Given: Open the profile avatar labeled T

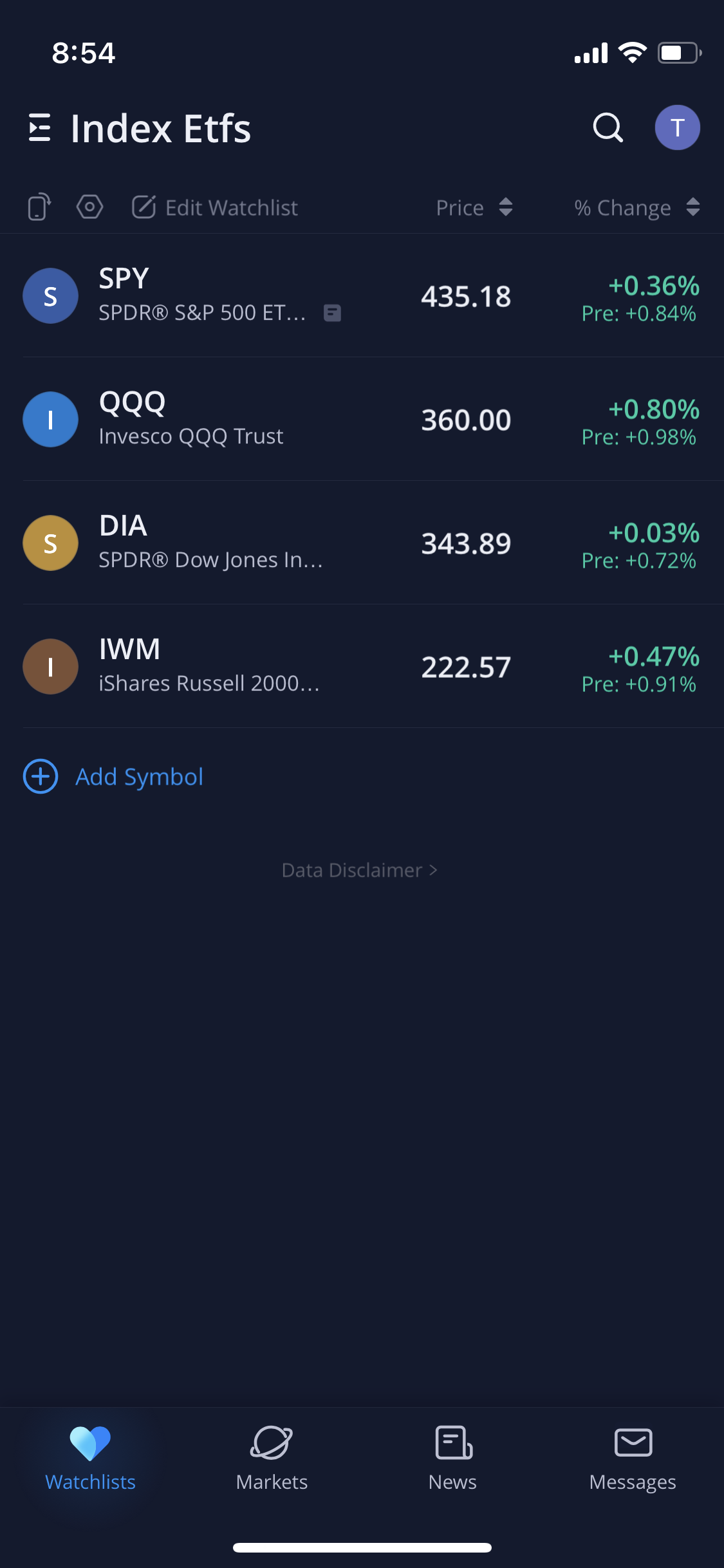Looking at the screenshot, I should (677, 127).
